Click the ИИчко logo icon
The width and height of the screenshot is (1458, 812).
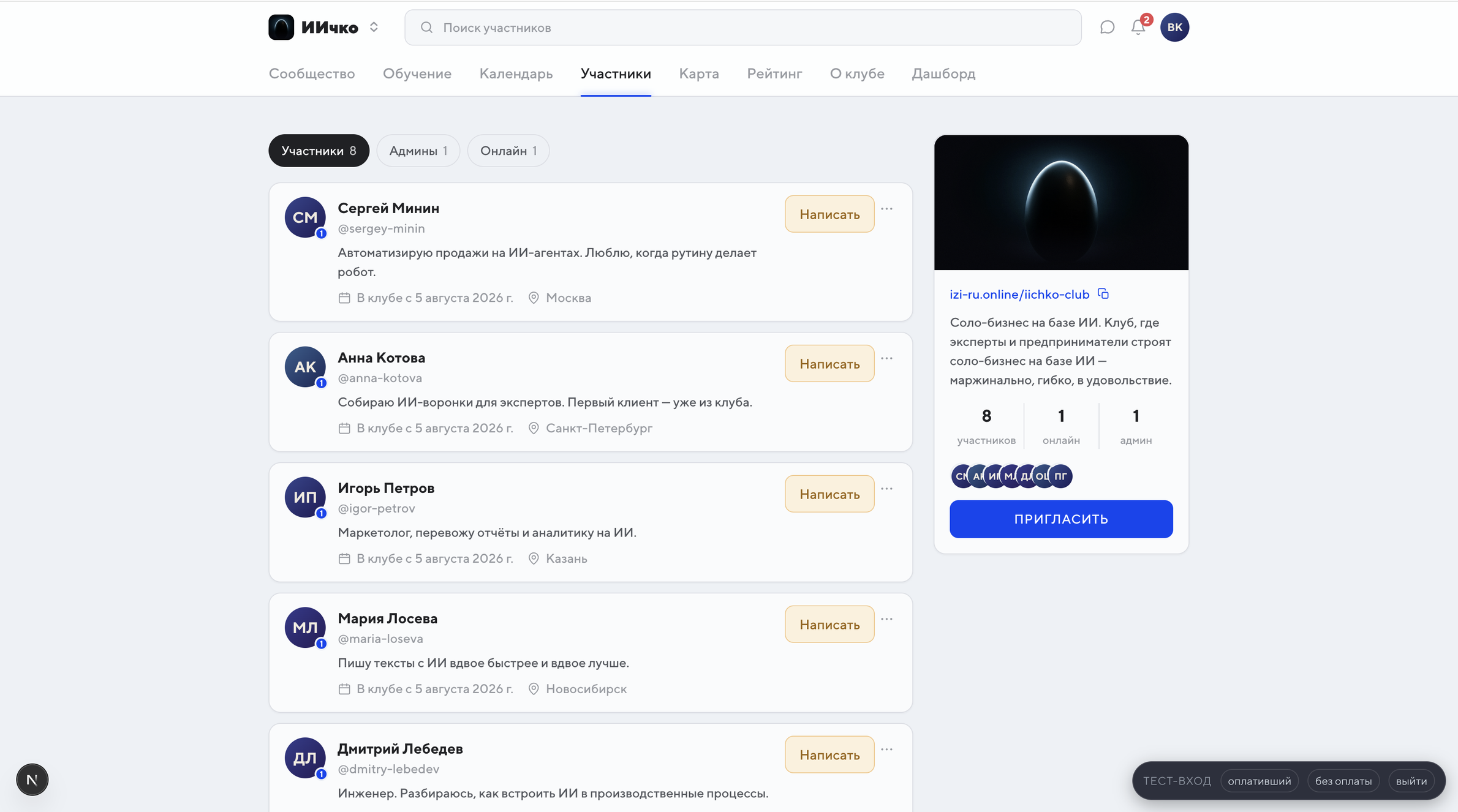click(281, 27)
